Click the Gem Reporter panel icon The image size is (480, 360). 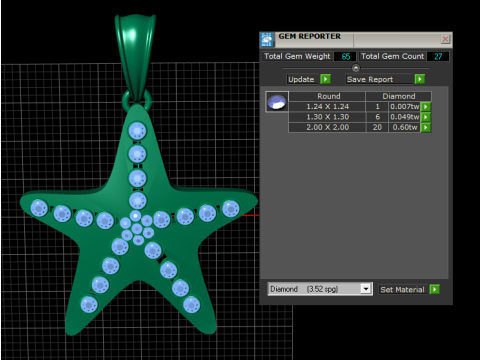pyautogui.click(x=267, y=40)
